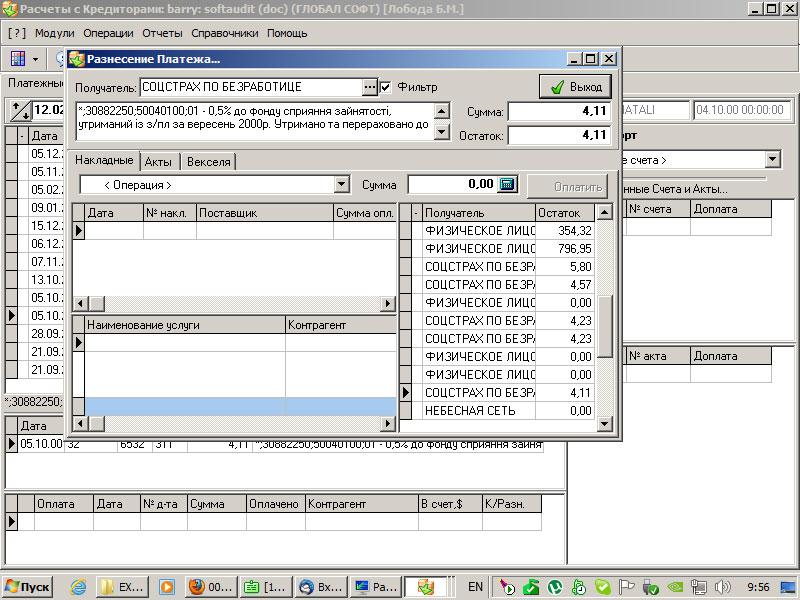Open the Справочники menu
The image size is (800, 600).
(x=224, y=33)
